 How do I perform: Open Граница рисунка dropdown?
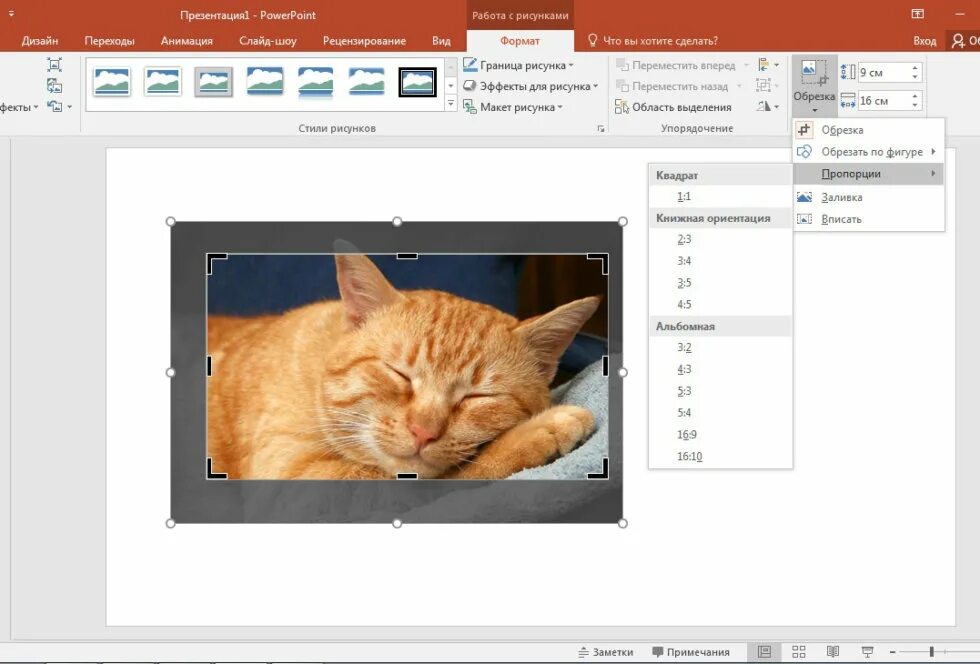tap(518, 65)
